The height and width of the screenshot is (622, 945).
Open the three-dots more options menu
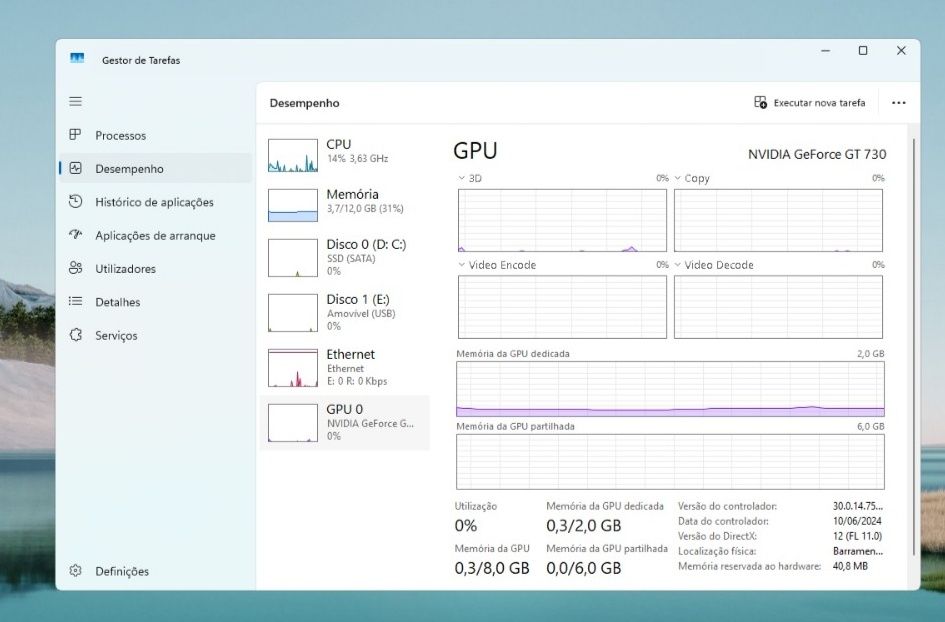[899, 102]
